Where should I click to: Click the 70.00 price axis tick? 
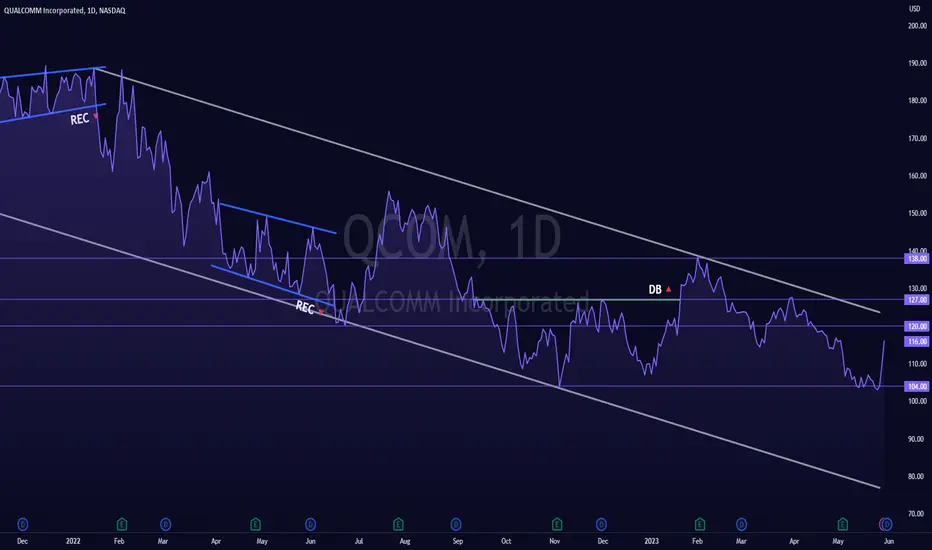click(916, 514)
